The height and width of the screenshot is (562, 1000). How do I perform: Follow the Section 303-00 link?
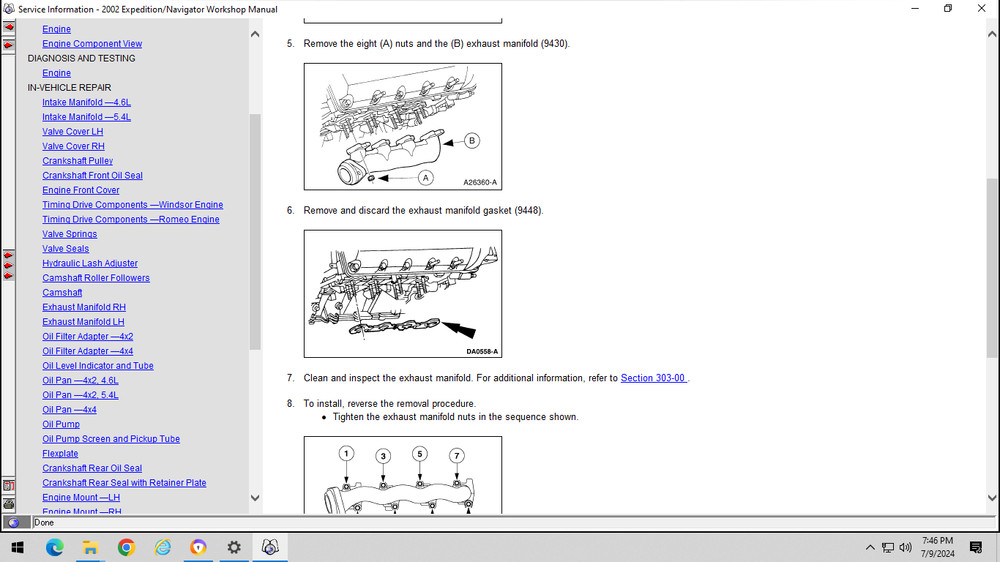pos(653,378)
